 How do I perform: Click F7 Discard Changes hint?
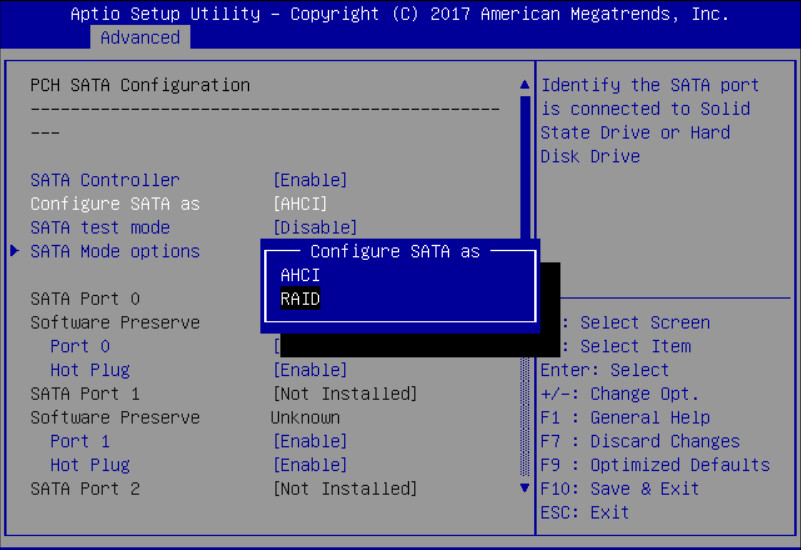coord(640,441)
